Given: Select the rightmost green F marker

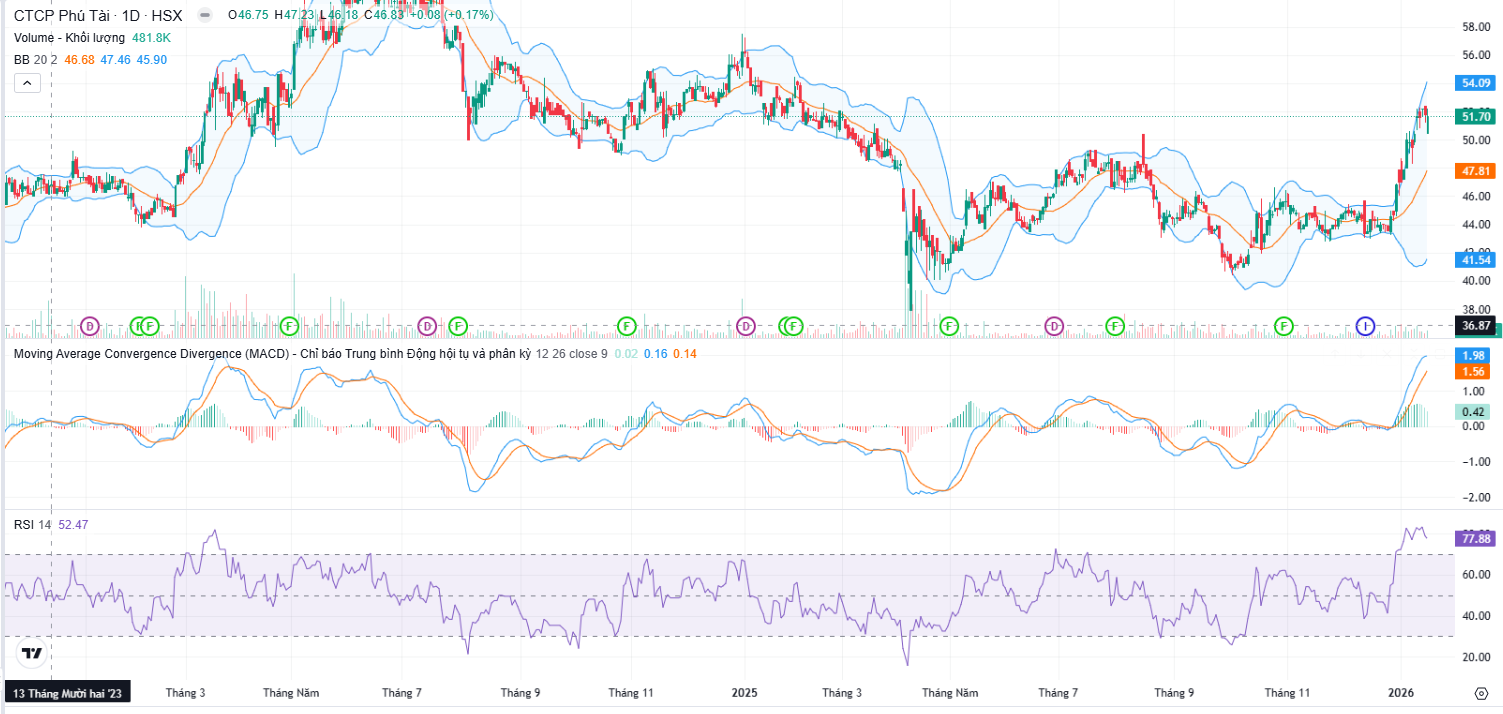Looking at the screenshot, I should coord(1284,326).
